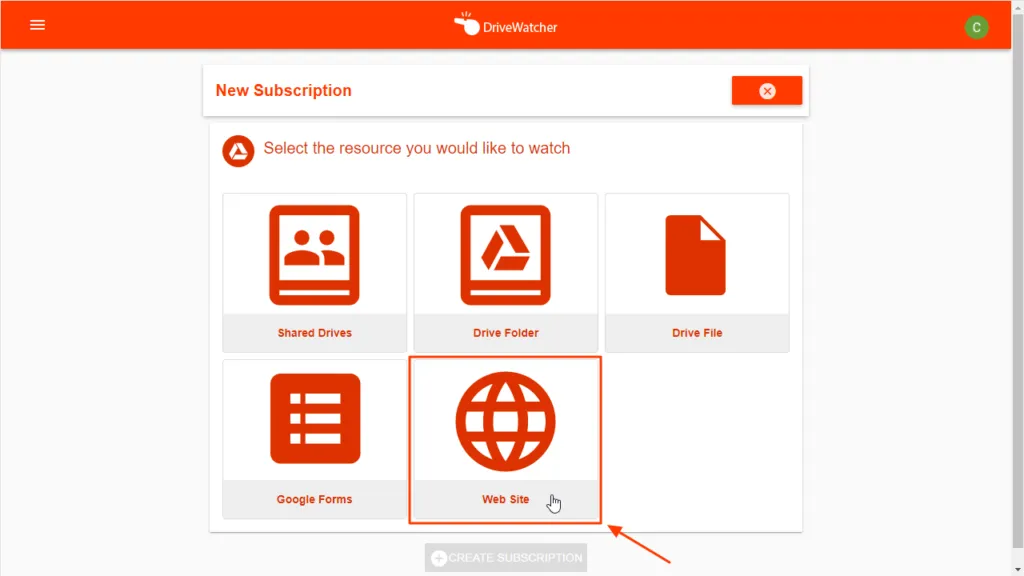
Task: Select the Web Site globe icon
Action: tap(505, 422)
